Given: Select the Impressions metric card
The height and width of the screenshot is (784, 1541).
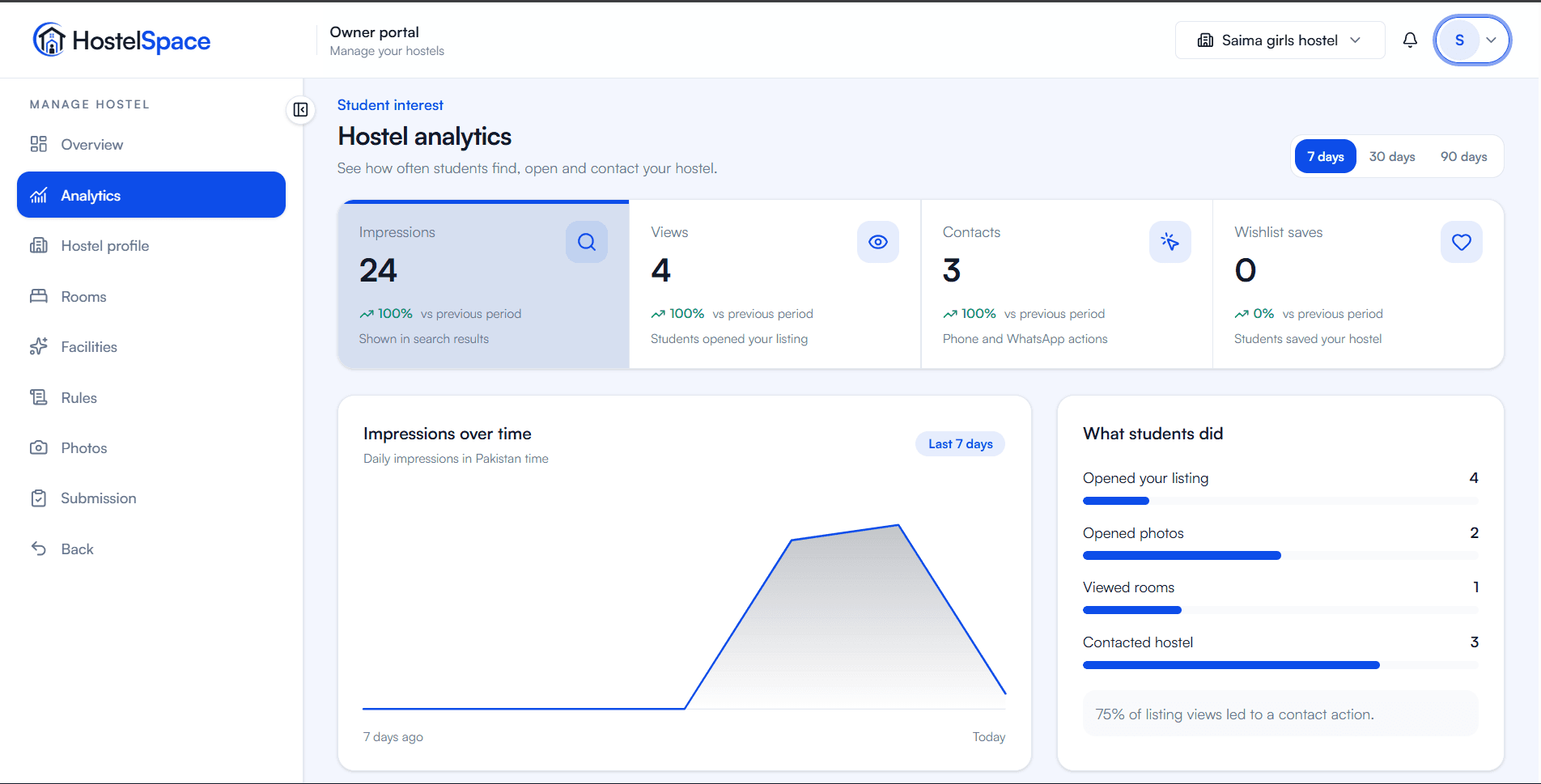Looking at the screenshot, I should pos(484,284).
